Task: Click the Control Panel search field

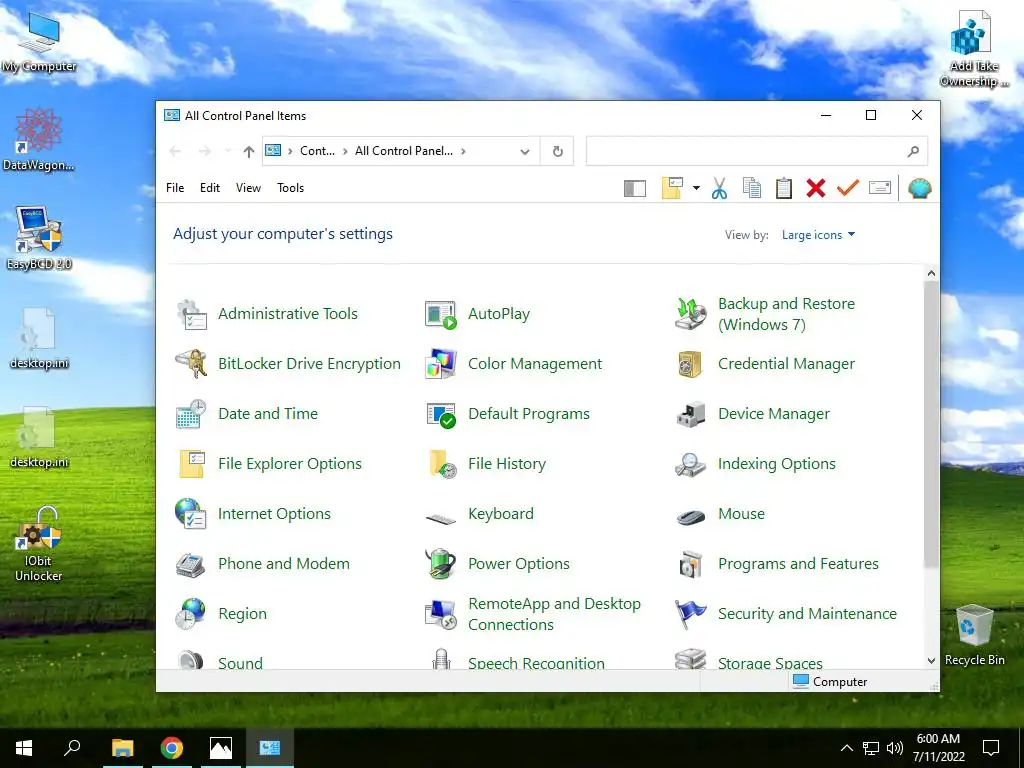Action: coord(756,152)
